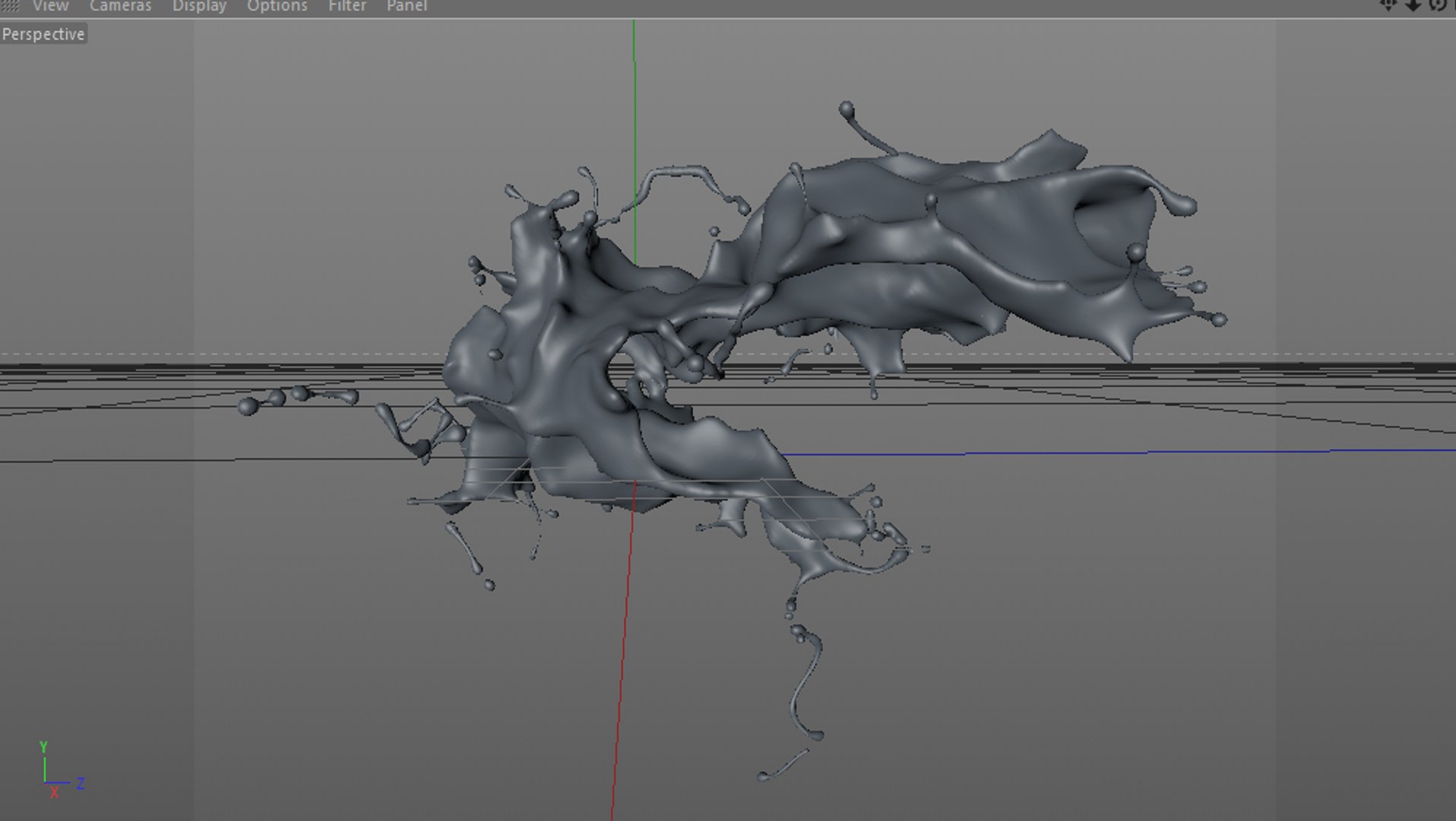Viewport: 1456px width, 821px height.
Task: Open the Filter menu
Action: (347, 6)
